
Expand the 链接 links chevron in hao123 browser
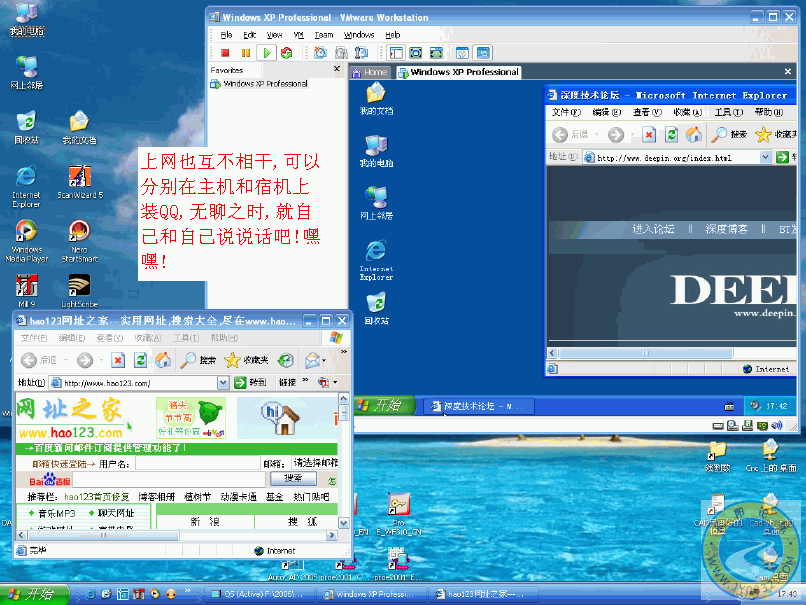click(305, 380)
